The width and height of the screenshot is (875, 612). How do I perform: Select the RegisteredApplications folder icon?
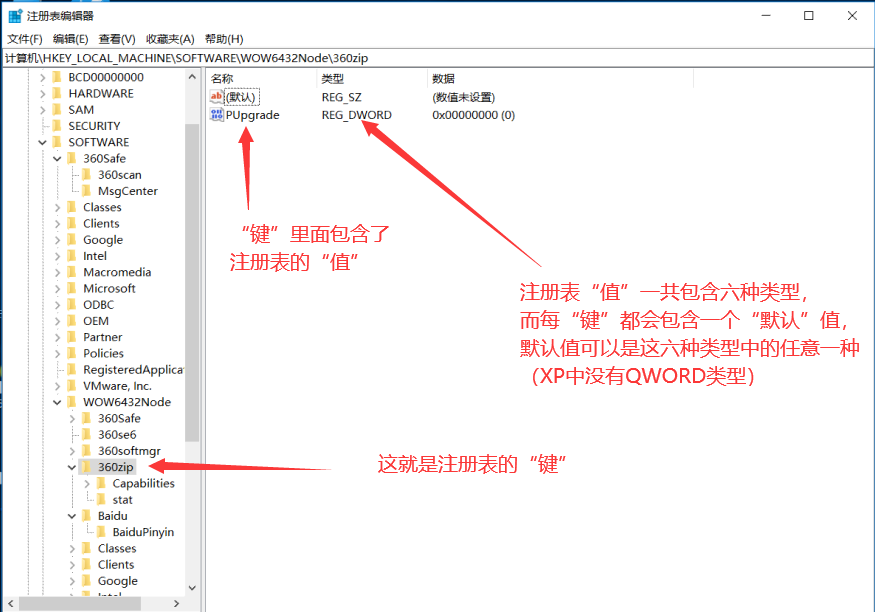[x=71, y=369]
